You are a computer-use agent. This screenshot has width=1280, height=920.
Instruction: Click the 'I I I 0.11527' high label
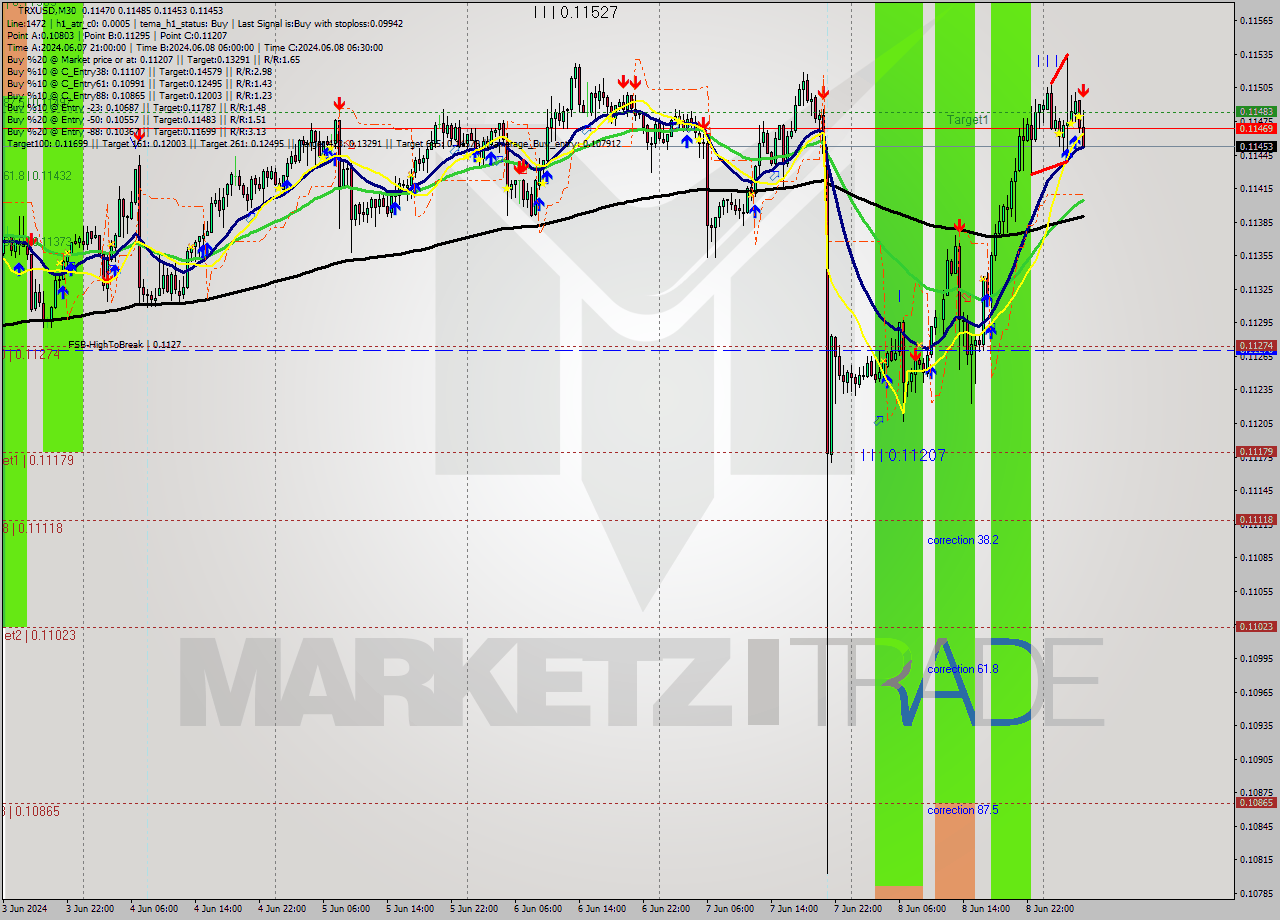tap(575, 13)
